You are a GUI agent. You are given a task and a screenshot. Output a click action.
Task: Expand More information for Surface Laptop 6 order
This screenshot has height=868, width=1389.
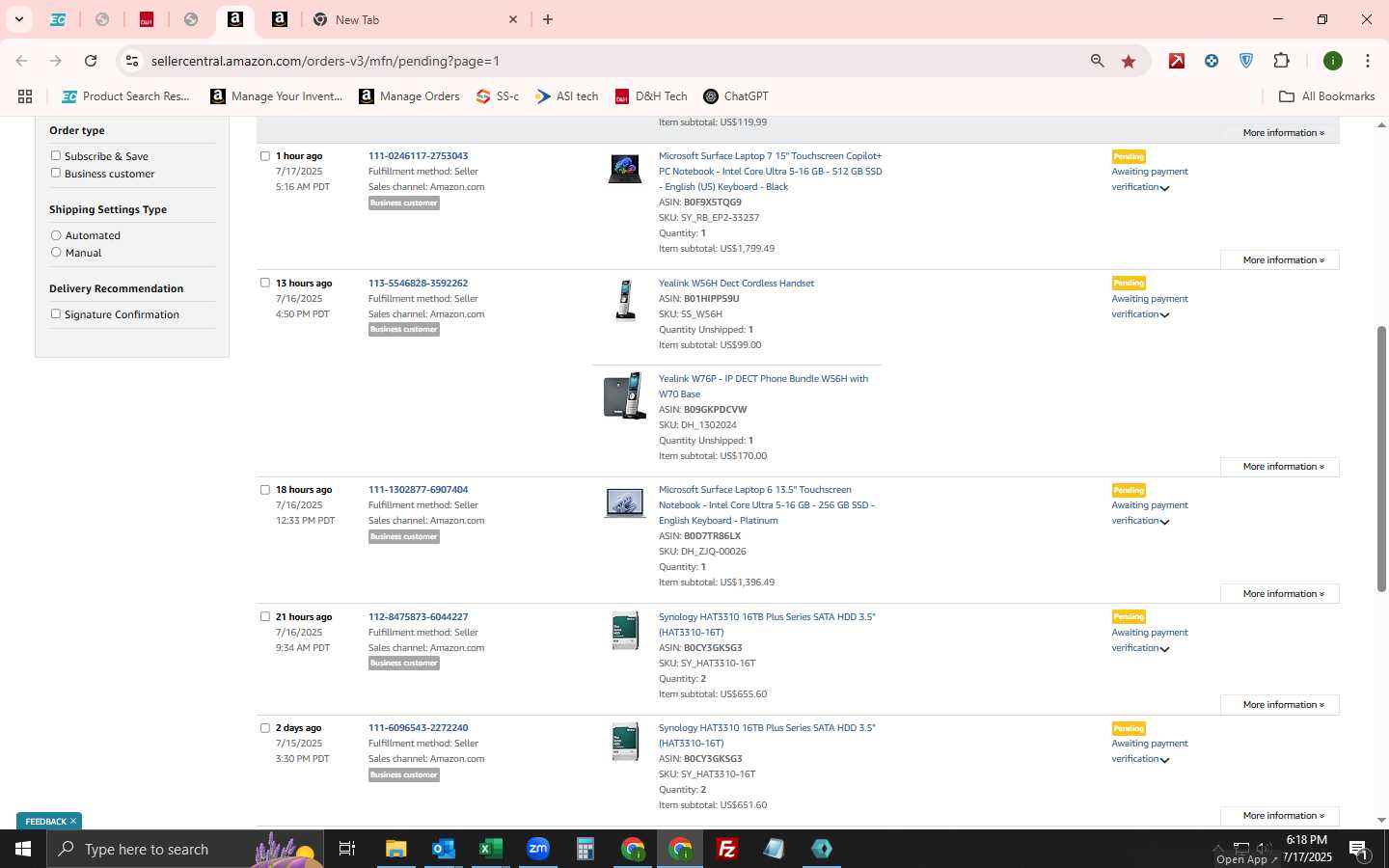pos(1280,594)
